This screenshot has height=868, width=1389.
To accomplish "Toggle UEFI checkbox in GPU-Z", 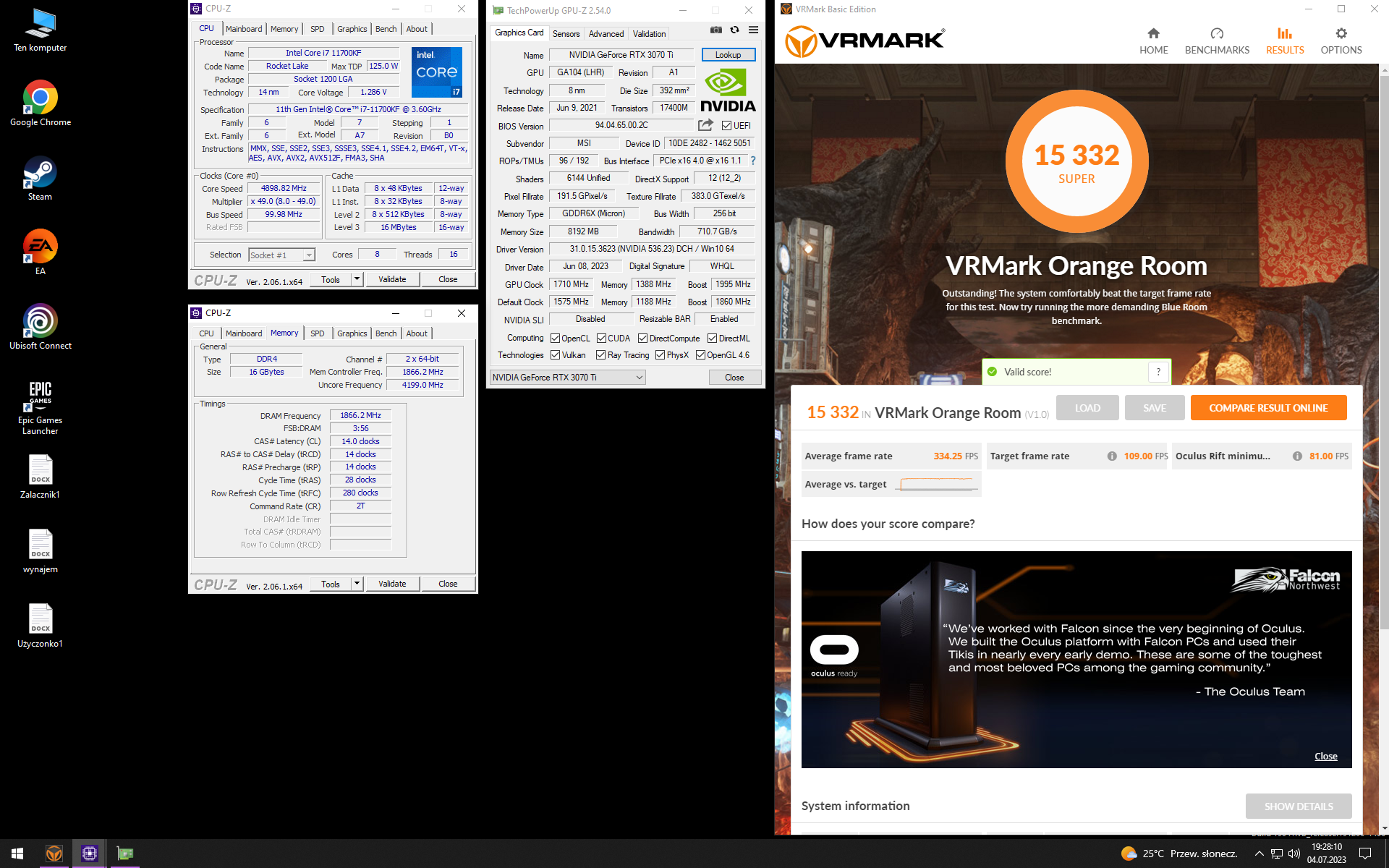I will tap(726, 126).
